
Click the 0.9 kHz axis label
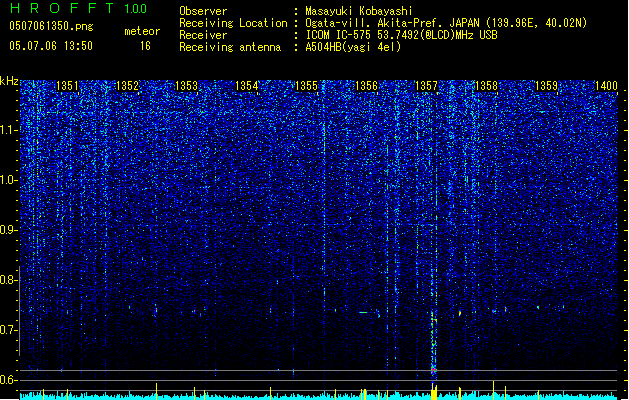(x=8, y=230)
